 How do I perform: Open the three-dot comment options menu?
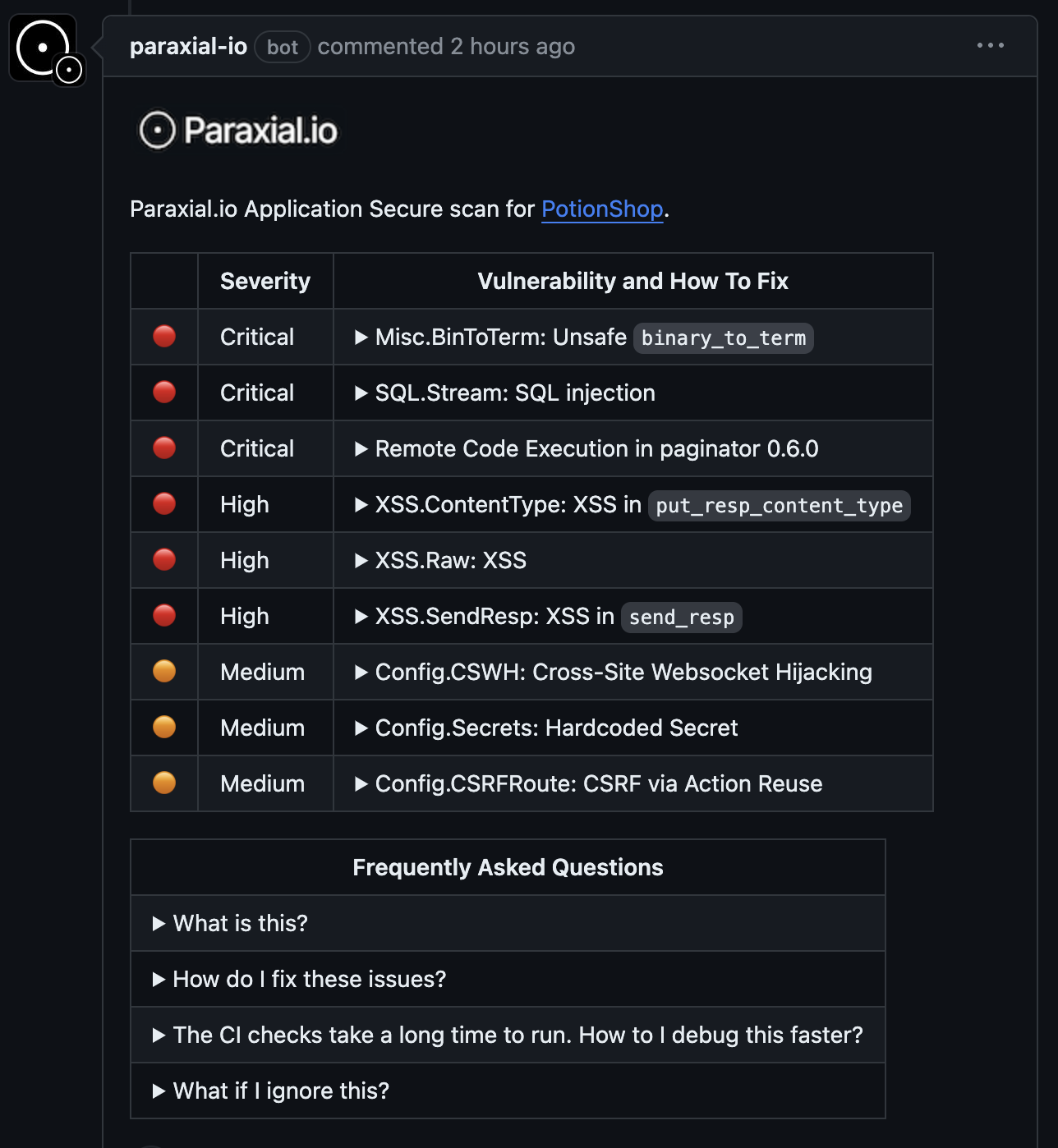click(990, 46)
